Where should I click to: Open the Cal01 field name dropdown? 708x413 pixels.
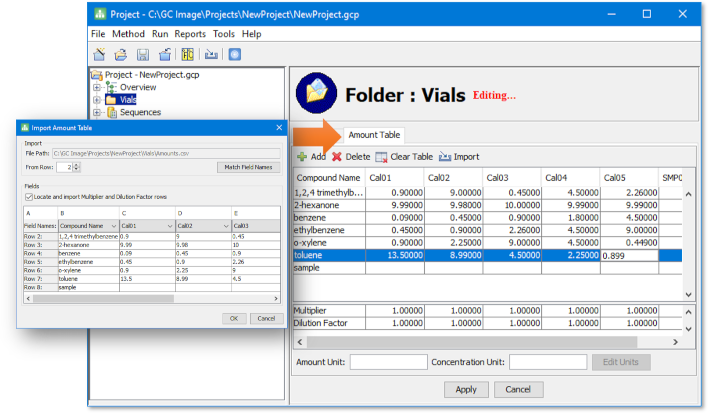(170, 226)
